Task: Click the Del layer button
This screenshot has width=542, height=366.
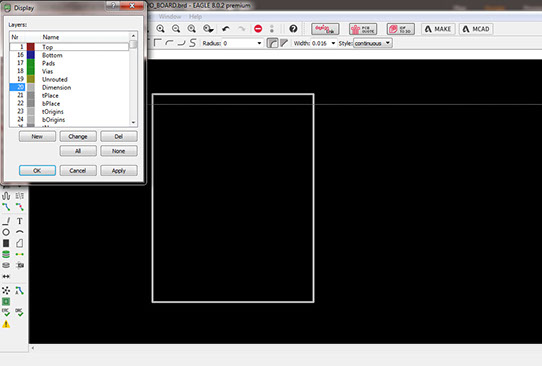Action: click(x=119, y=137)
